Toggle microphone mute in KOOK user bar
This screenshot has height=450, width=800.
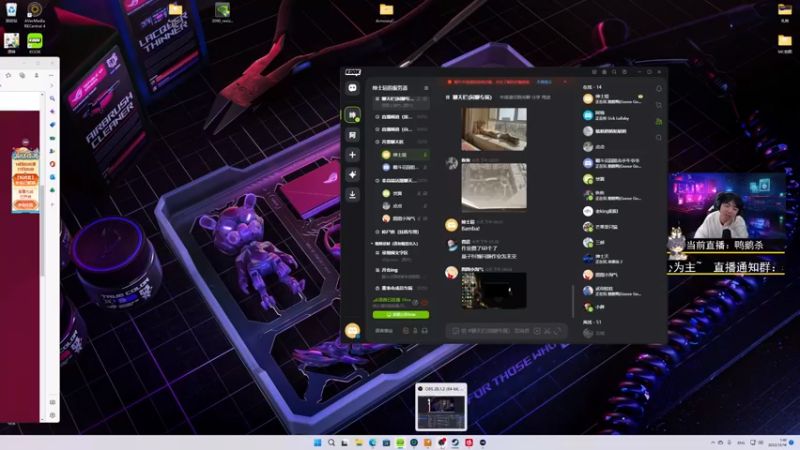point(415,331)
